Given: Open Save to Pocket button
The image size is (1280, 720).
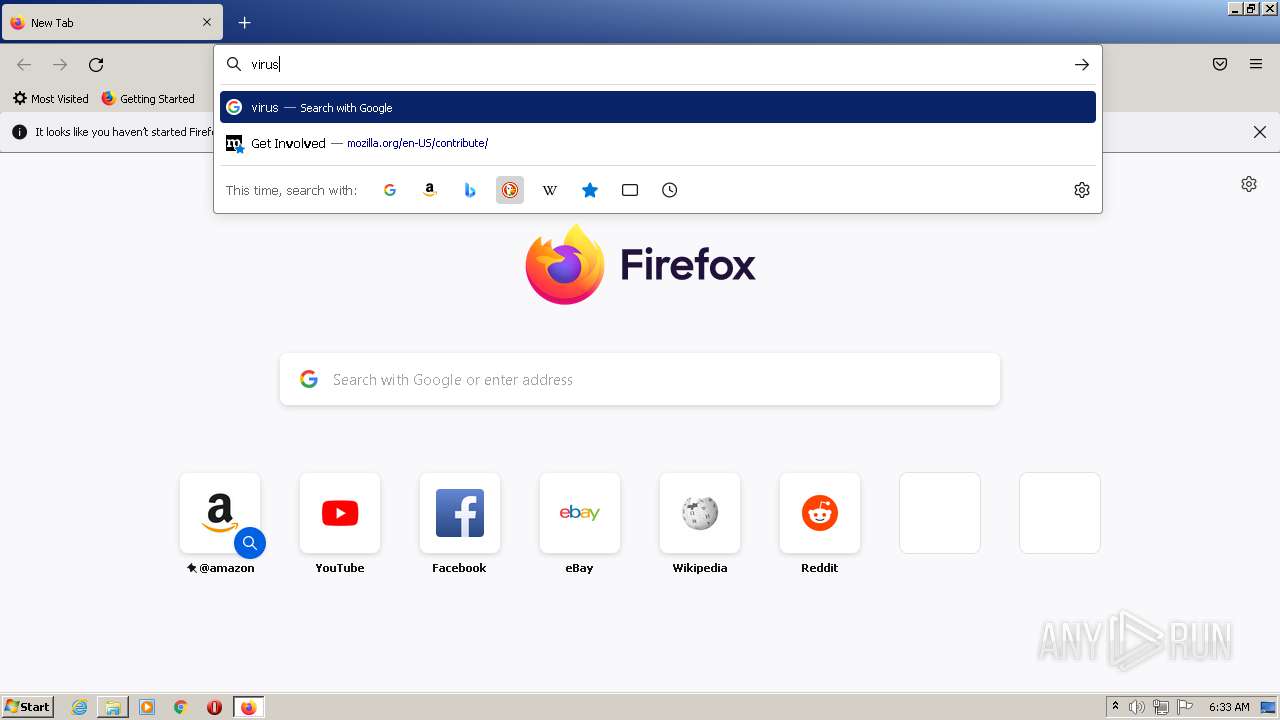Looking at the screenshot, I should pyautogui.click(x=1220, y=65).
